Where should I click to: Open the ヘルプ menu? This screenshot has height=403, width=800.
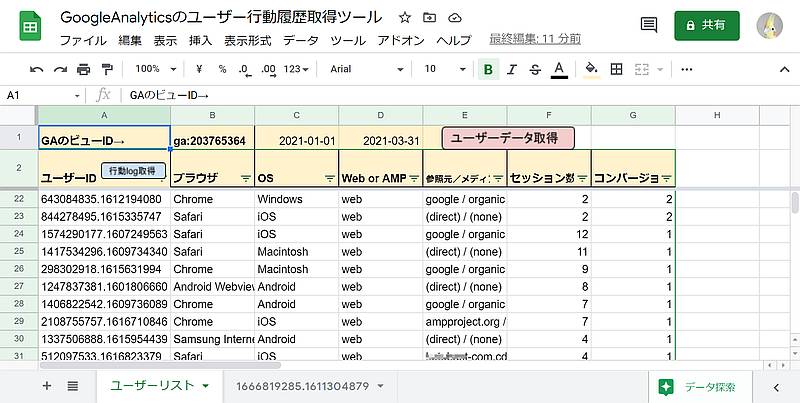(x=454, y=40)
